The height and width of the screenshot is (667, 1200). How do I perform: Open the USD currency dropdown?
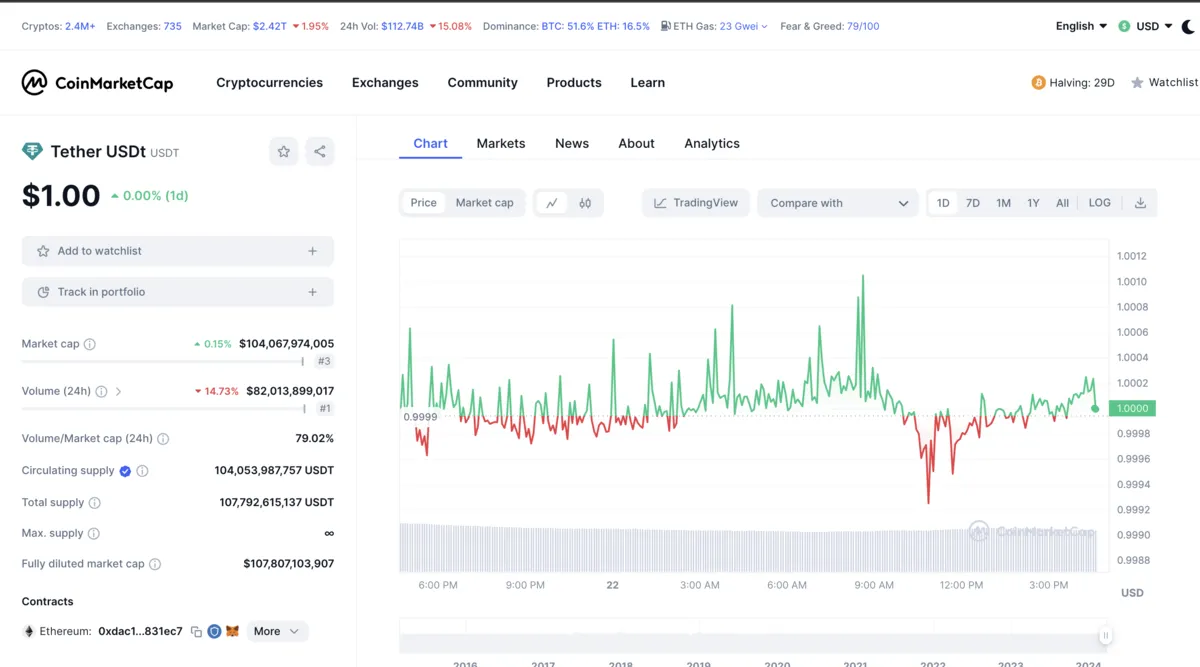(x=1154, y=26)
